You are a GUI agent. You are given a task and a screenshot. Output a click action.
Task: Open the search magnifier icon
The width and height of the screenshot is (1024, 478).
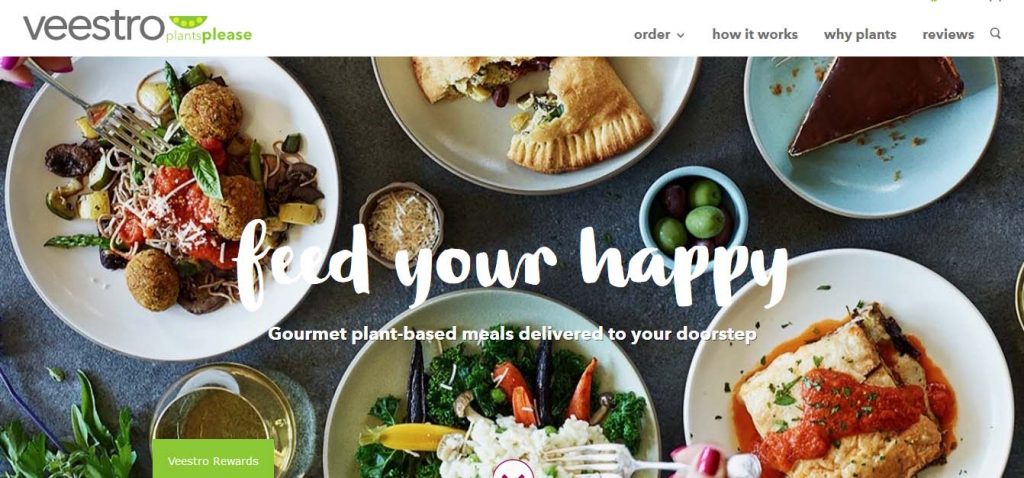coord(995,33)
